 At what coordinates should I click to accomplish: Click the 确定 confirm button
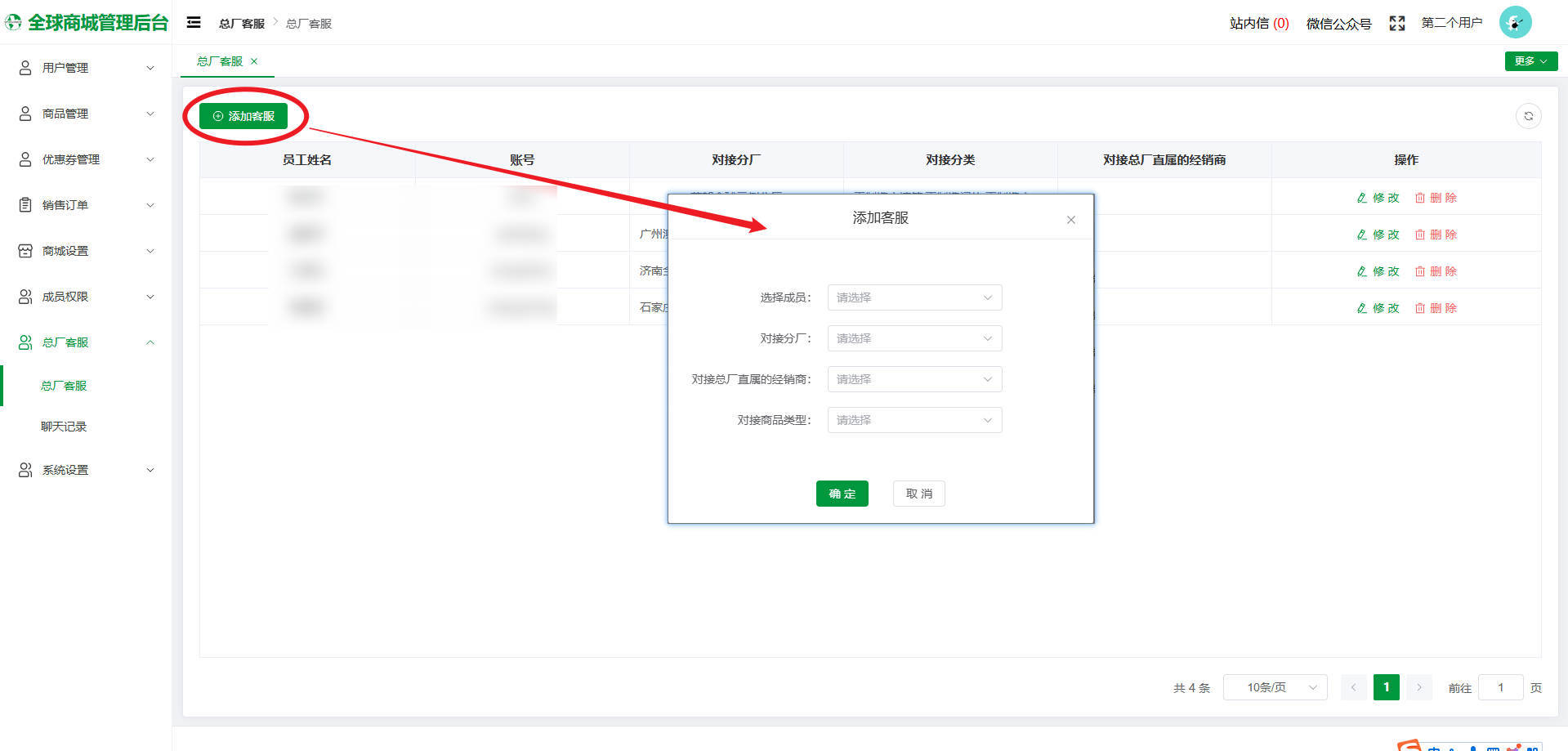tap(842, 494)
